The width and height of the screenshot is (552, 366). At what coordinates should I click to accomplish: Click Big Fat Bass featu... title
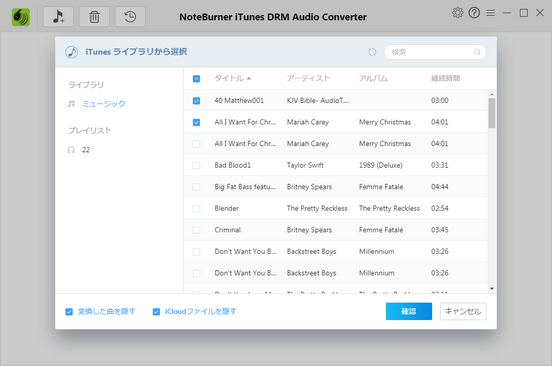245,187
